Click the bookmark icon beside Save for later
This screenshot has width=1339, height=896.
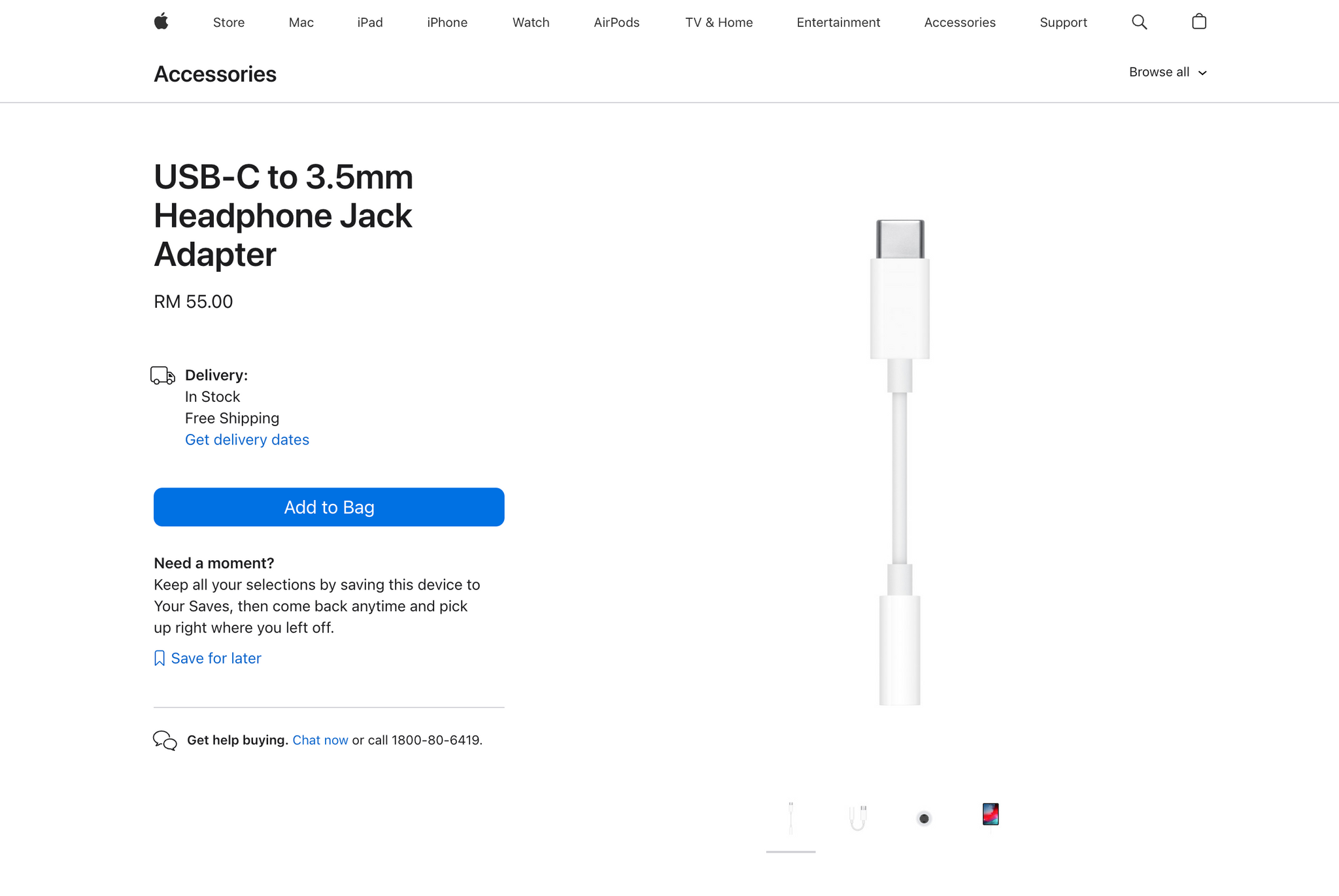(x=160, y=658)
